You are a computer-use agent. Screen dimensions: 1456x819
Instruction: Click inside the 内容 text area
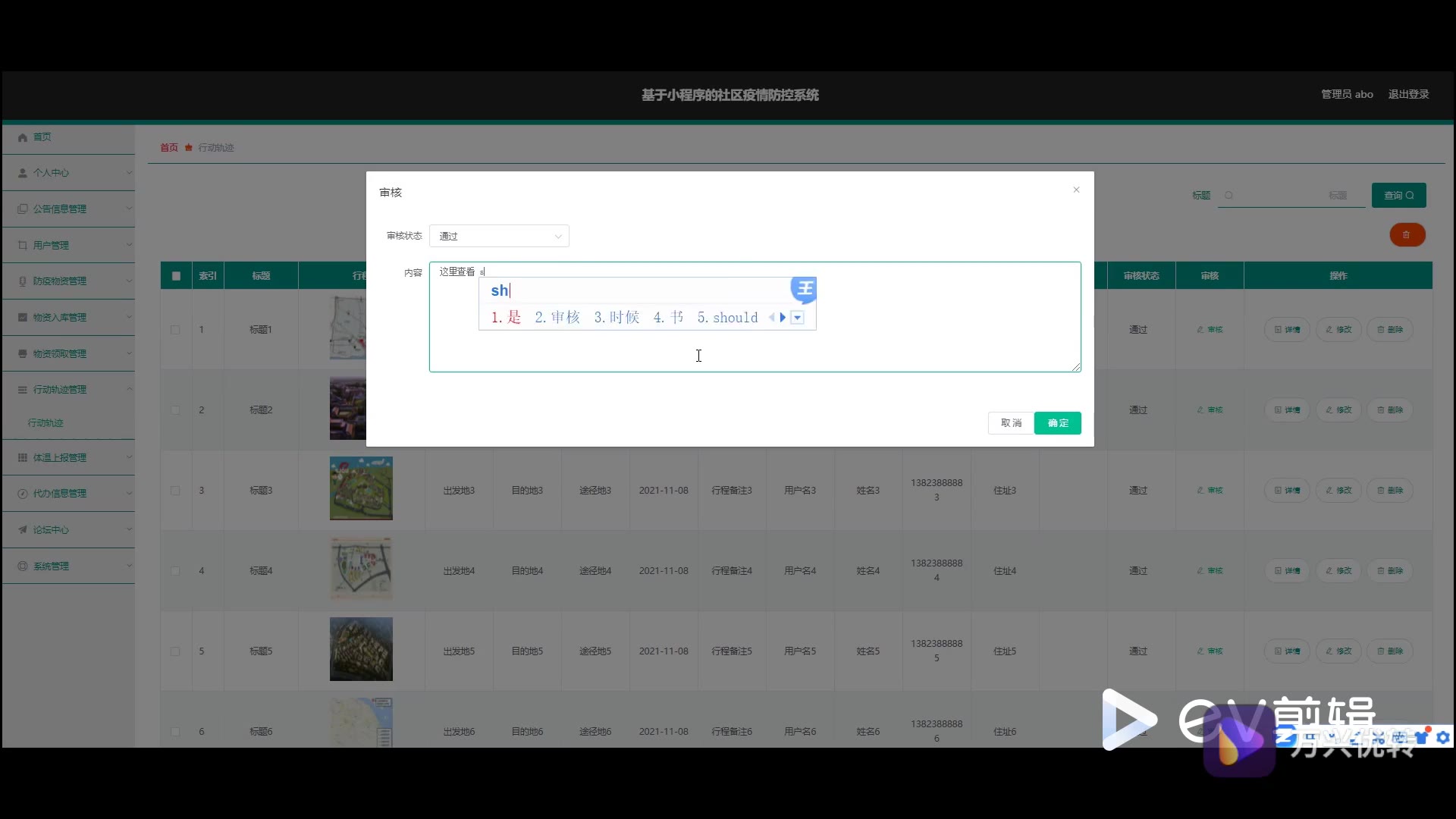point(755,317)
